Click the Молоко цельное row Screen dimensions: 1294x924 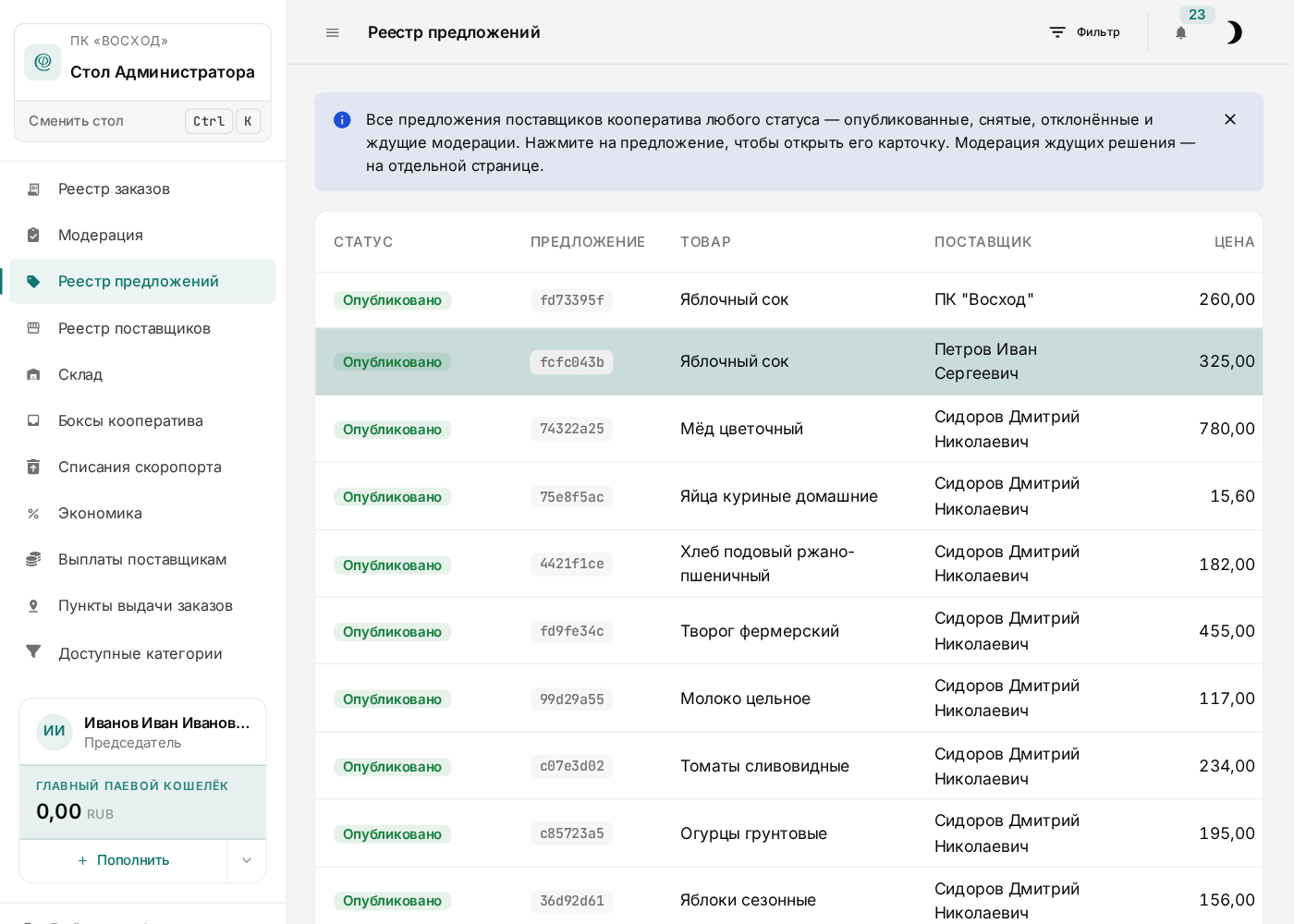pos(789,699)
